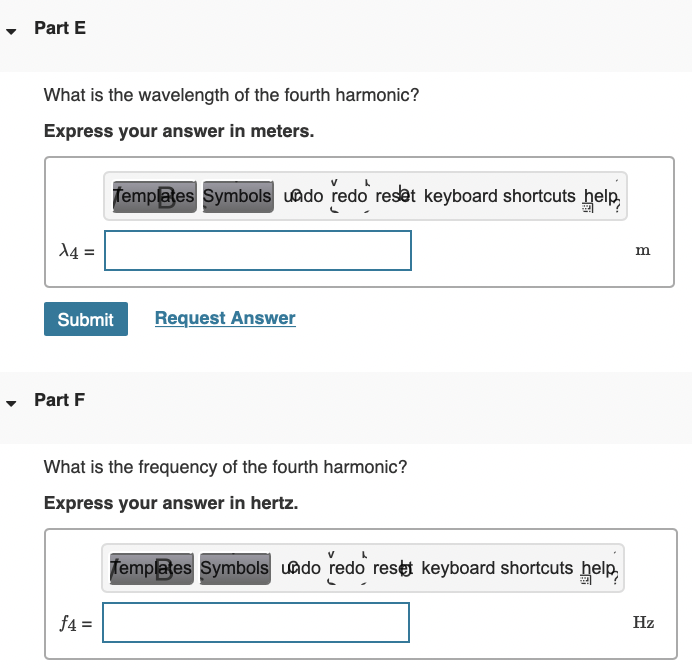Click undo in Part F toolbar

point(302,568)
